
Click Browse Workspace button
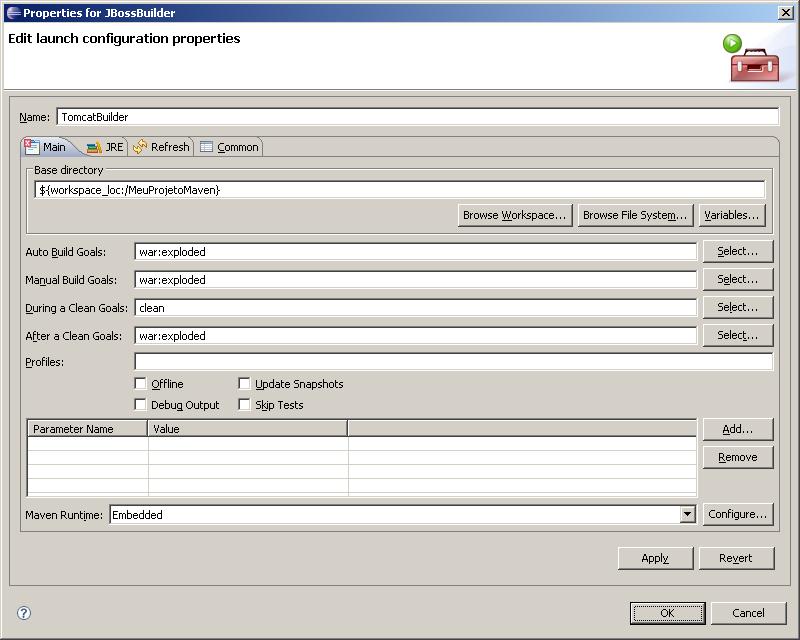tap(515, 215)
